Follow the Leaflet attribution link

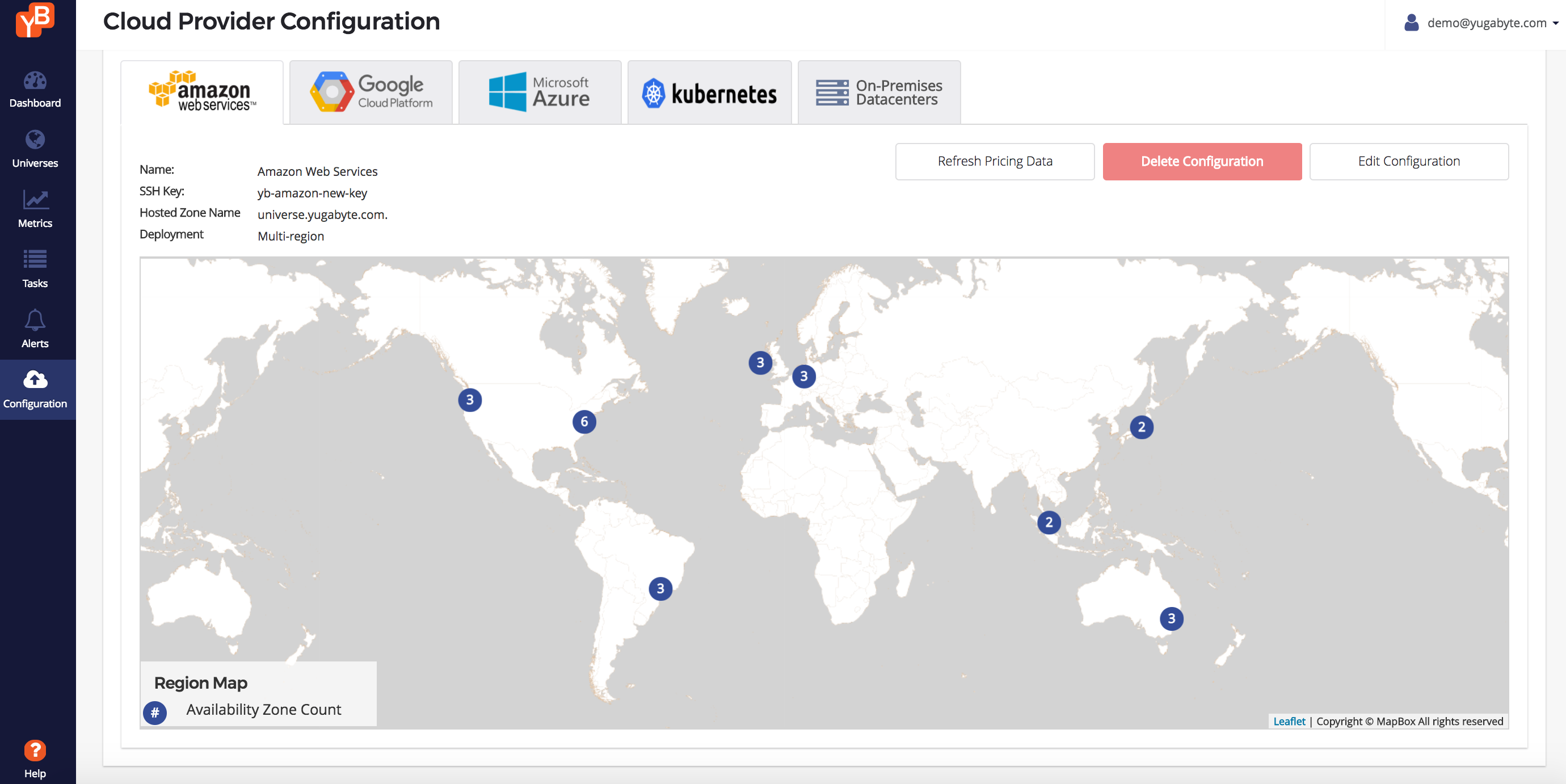tap(1288, 721)
